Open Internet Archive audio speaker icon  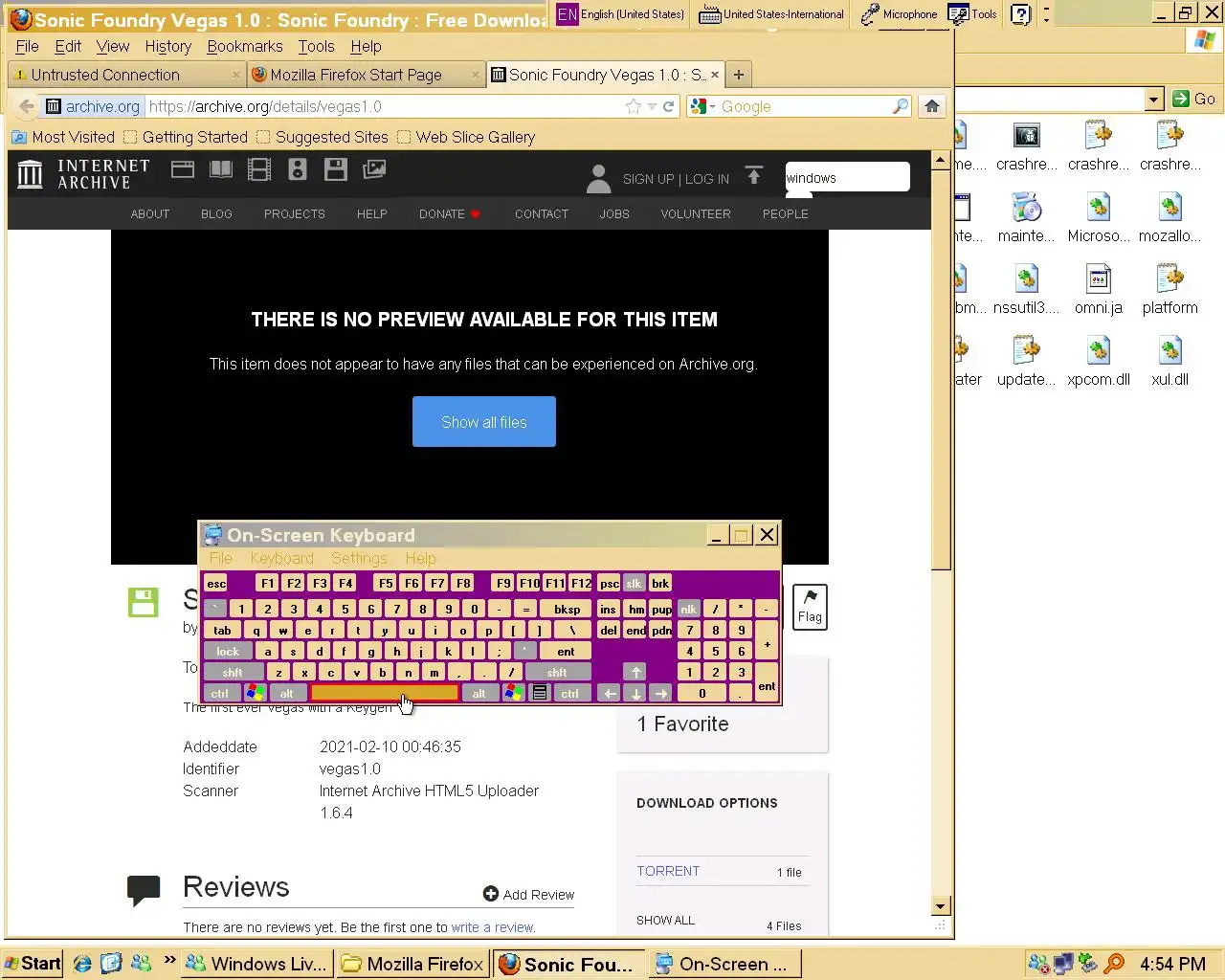(298, 170)
